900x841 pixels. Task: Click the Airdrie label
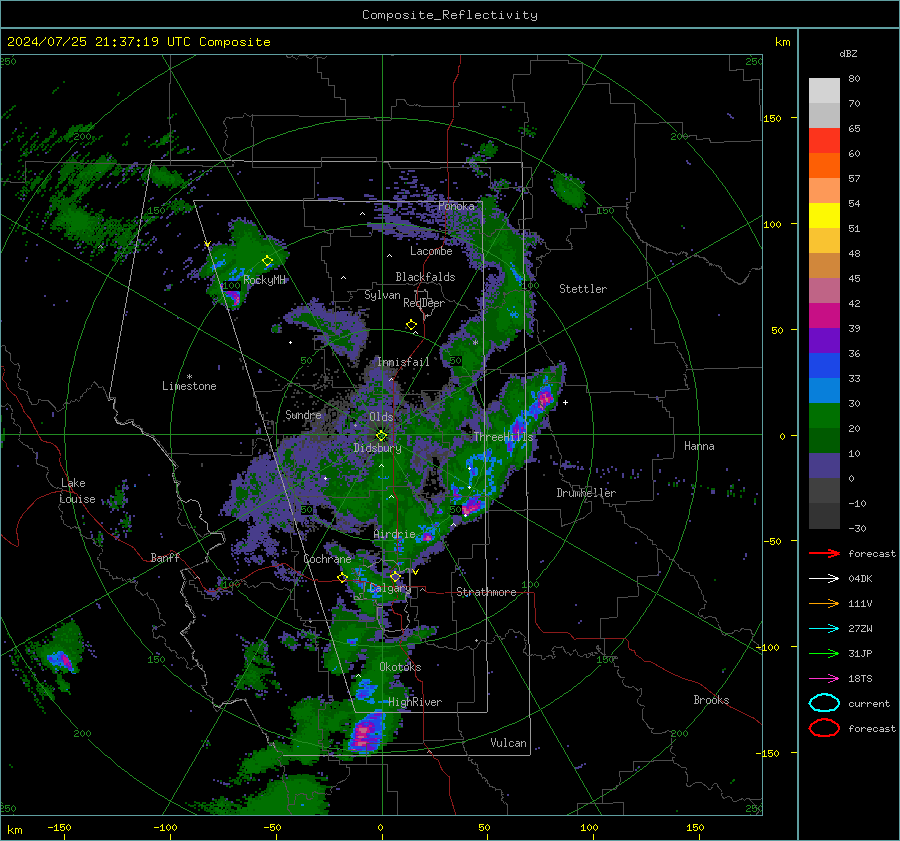(394, 534)
